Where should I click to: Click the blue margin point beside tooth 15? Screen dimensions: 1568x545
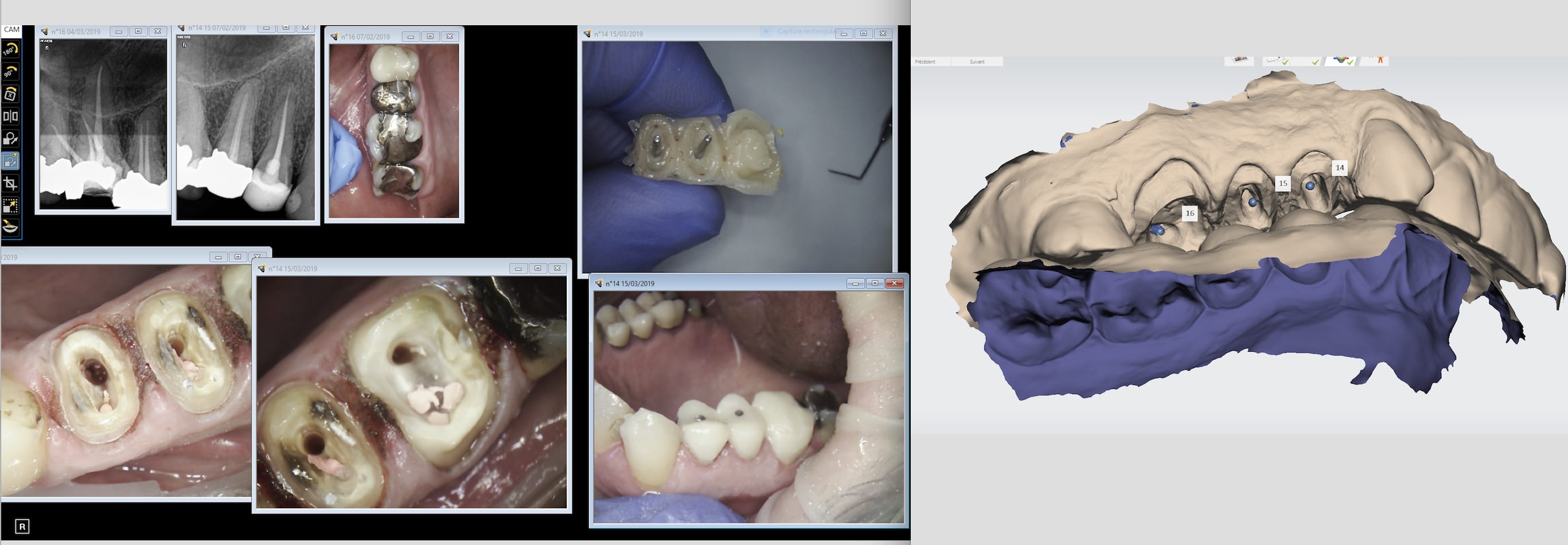point(1253,201)
